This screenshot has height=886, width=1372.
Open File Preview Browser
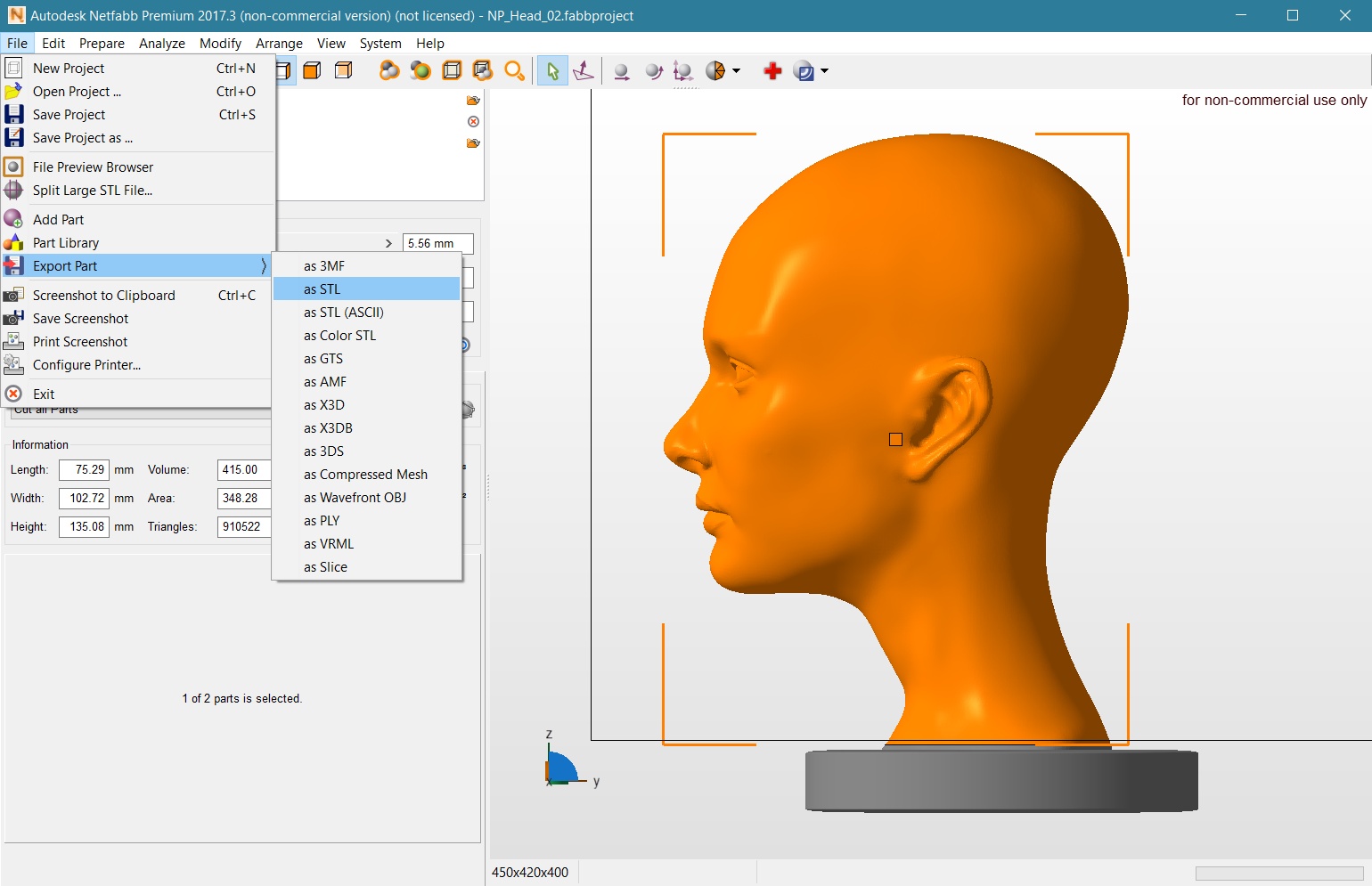(x=137, y=167)
